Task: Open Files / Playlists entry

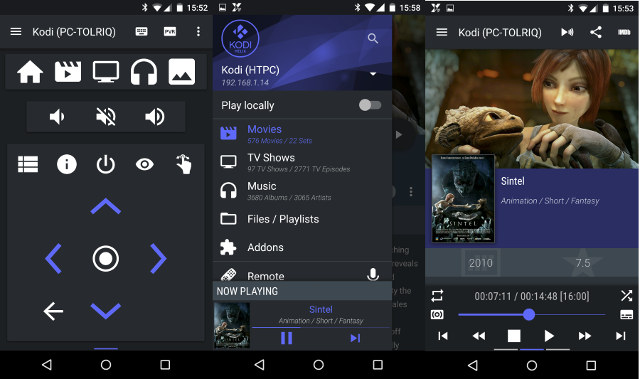Action: tap(302, 219)
